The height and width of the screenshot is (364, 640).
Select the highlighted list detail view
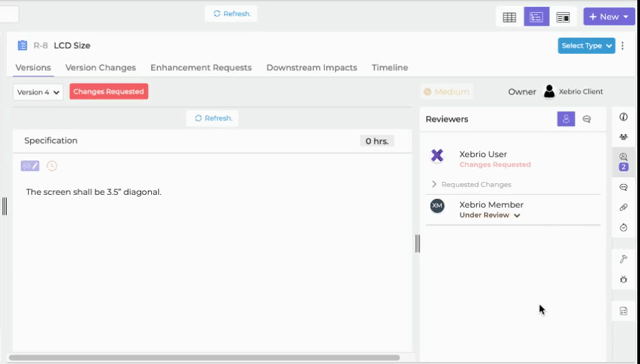click(536, 17)
